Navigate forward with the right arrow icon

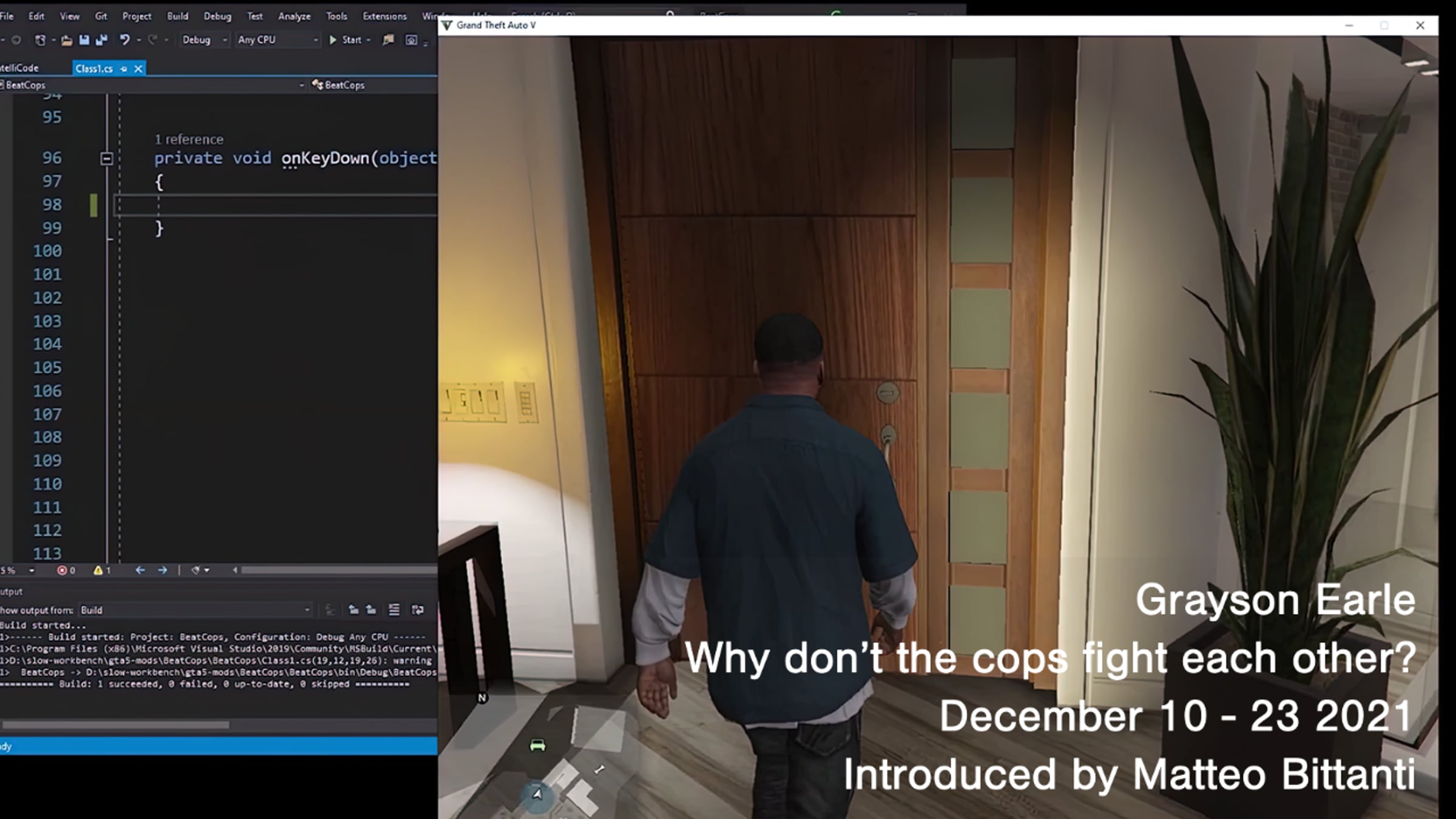(162, 570)
